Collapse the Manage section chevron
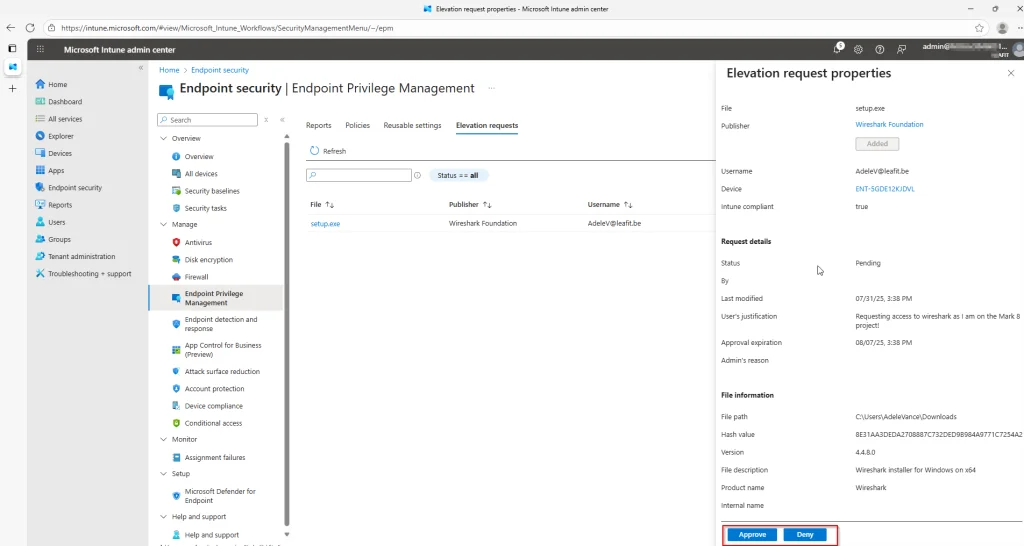Image resolution: width=1024 pixels, height=546 pixels. pyautogui.click(x=163, y=224)
